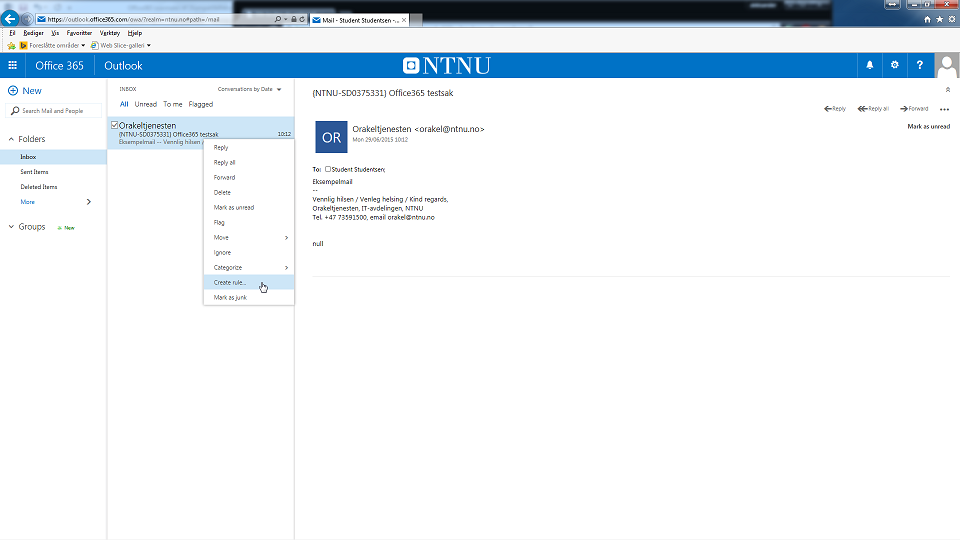Open the notifications bell
The width and height of the screenshot is (960, 540).
[869, 65]
